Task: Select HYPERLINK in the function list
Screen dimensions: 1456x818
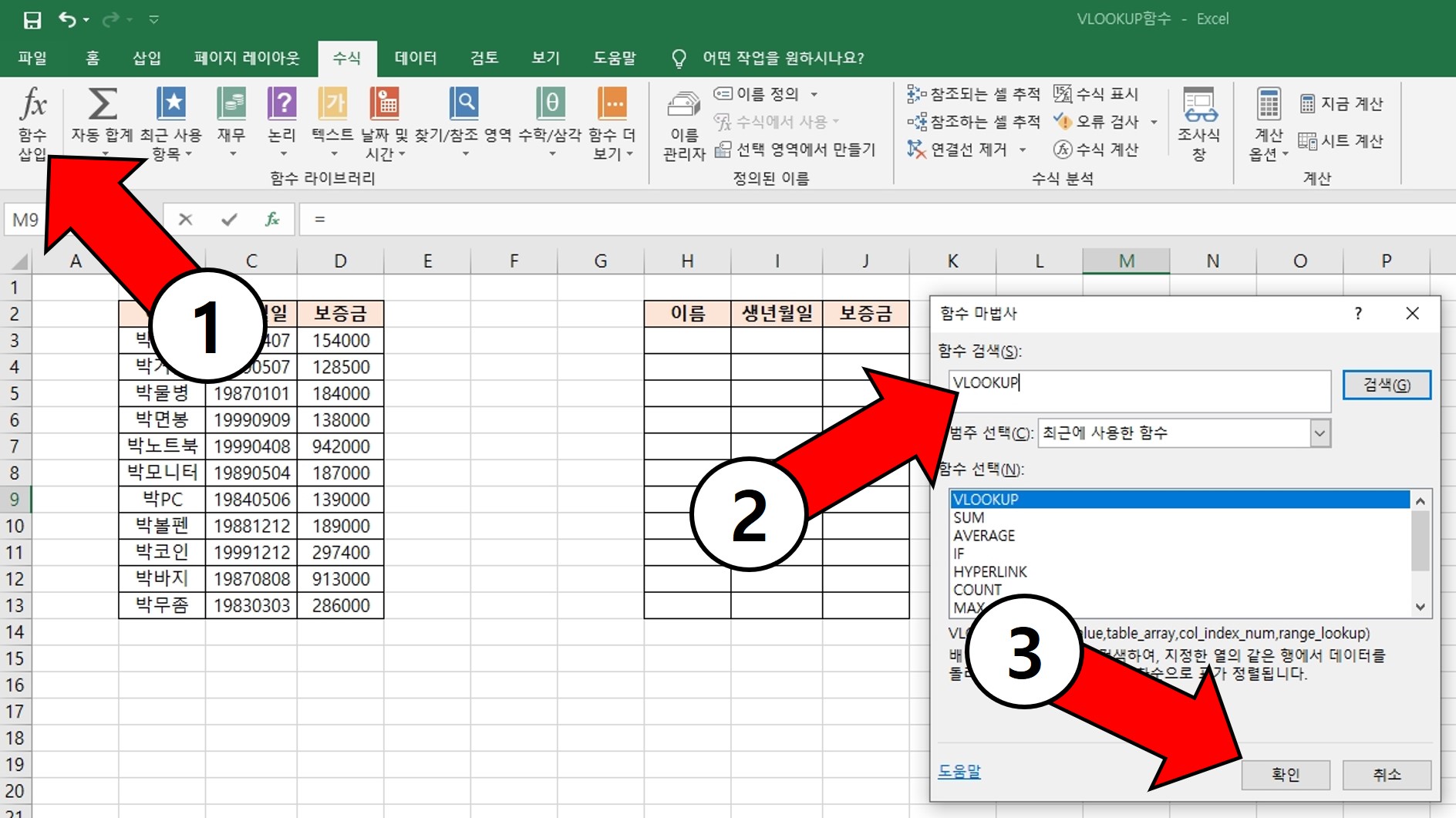Action: tap(1179, 572)
